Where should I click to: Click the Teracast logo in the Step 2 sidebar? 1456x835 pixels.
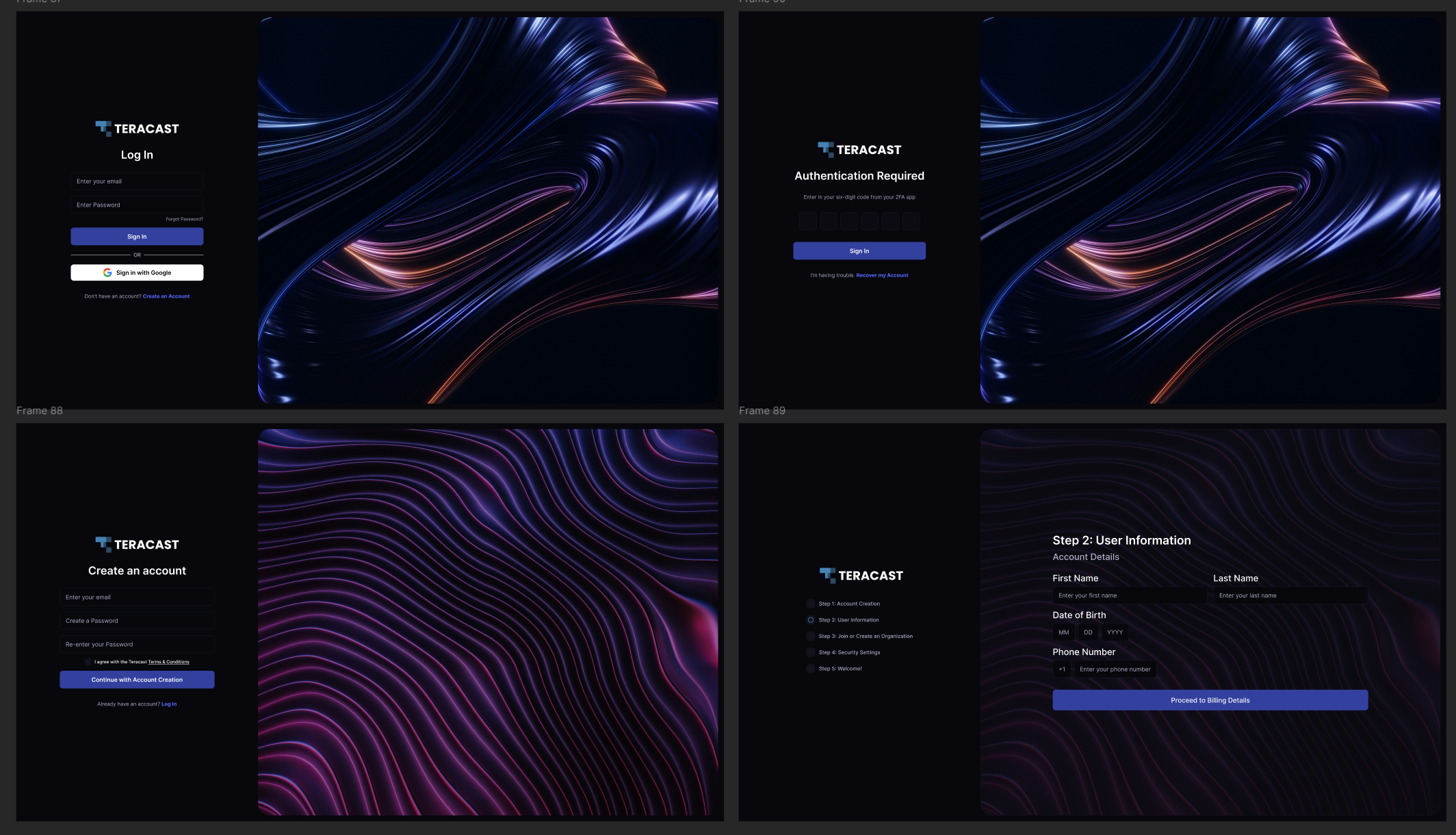862,575
